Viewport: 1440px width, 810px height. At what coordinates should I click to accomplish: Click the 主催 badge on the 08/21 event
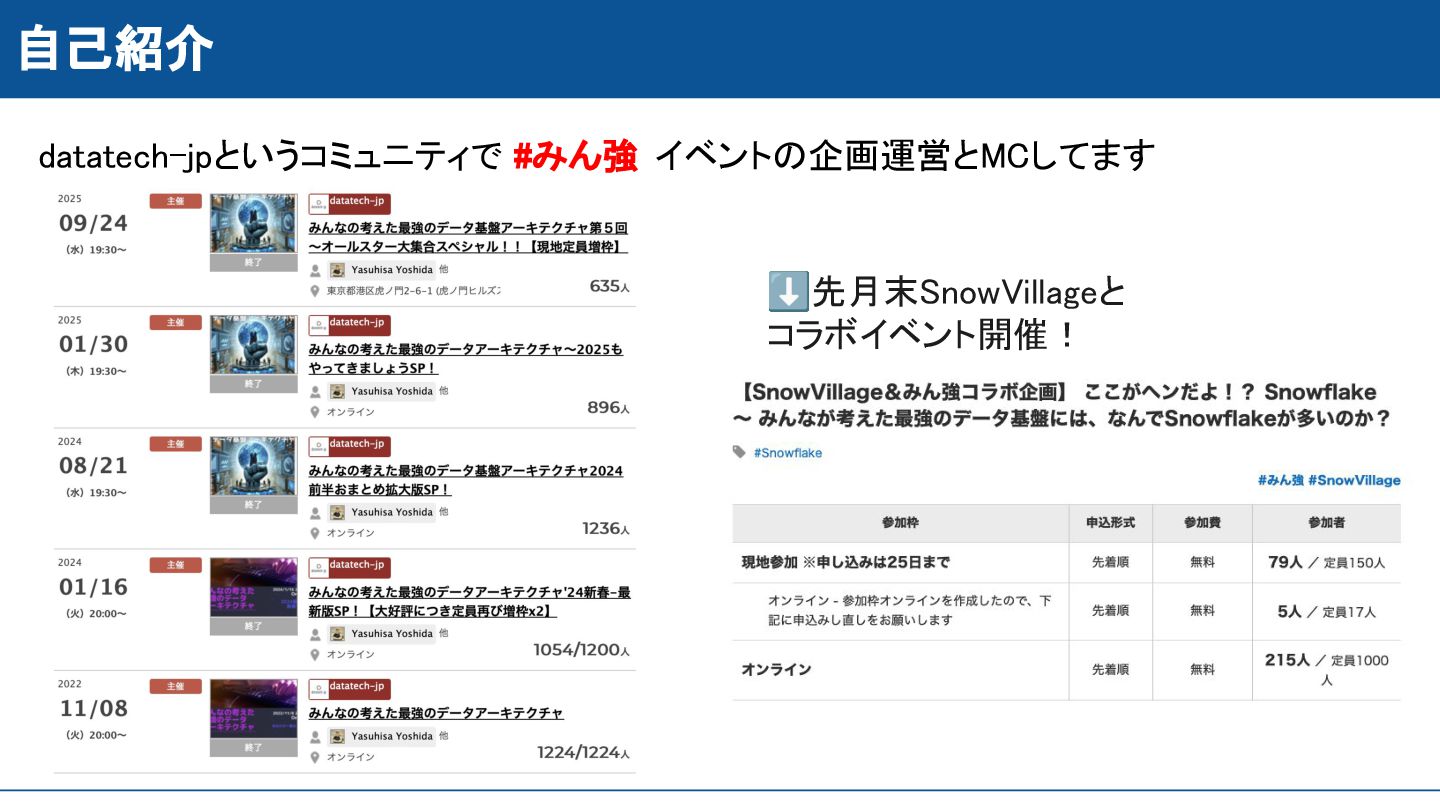pos(175,444)
